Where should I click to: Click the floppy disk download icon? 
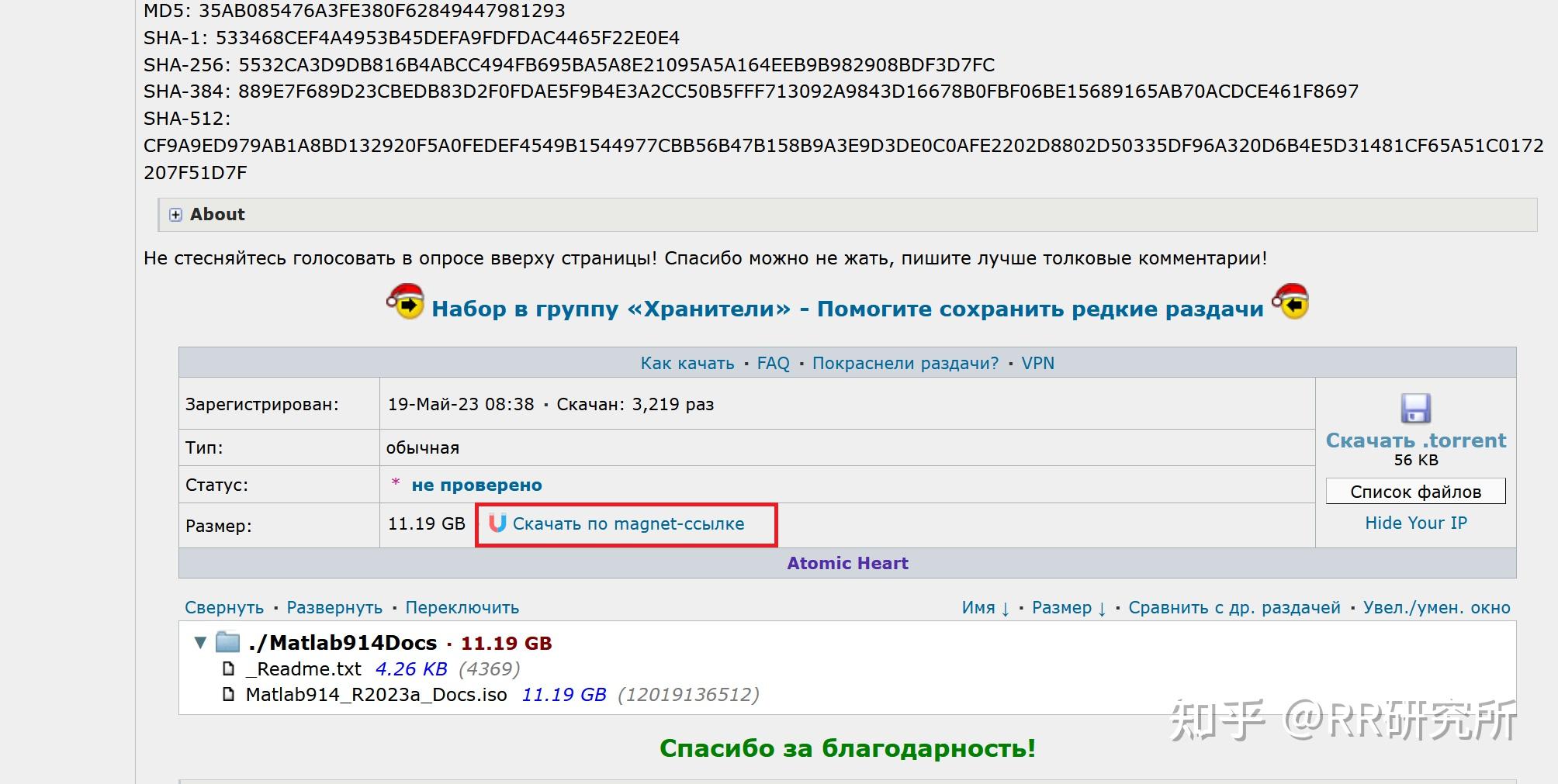[1415, 409]
